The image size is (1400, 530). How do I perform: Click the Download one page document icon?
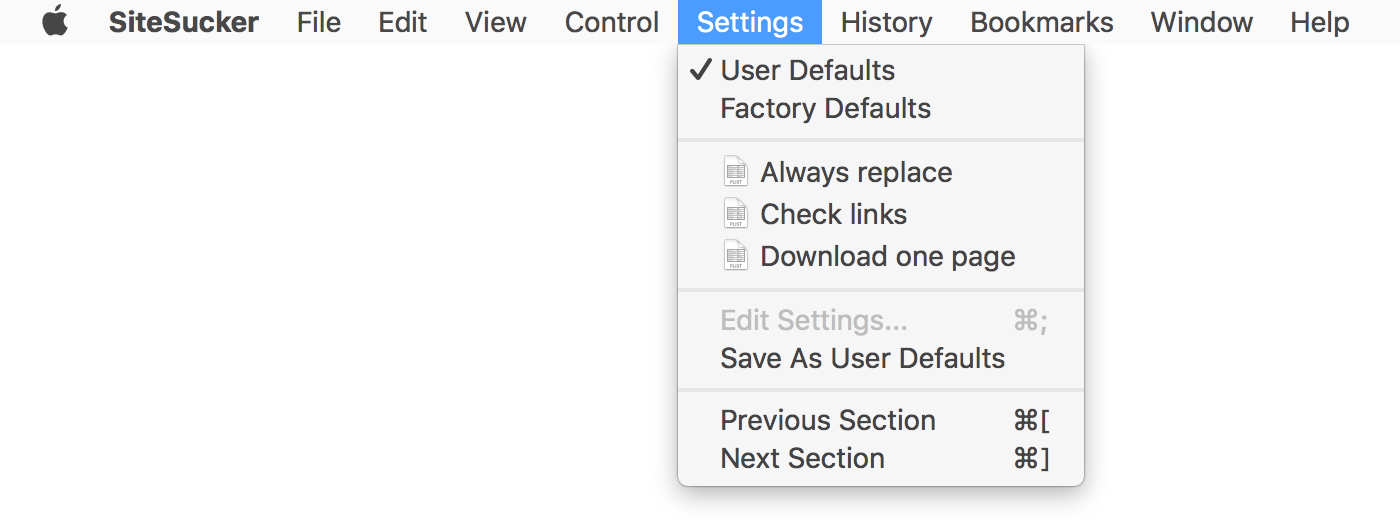pos(736,256)
